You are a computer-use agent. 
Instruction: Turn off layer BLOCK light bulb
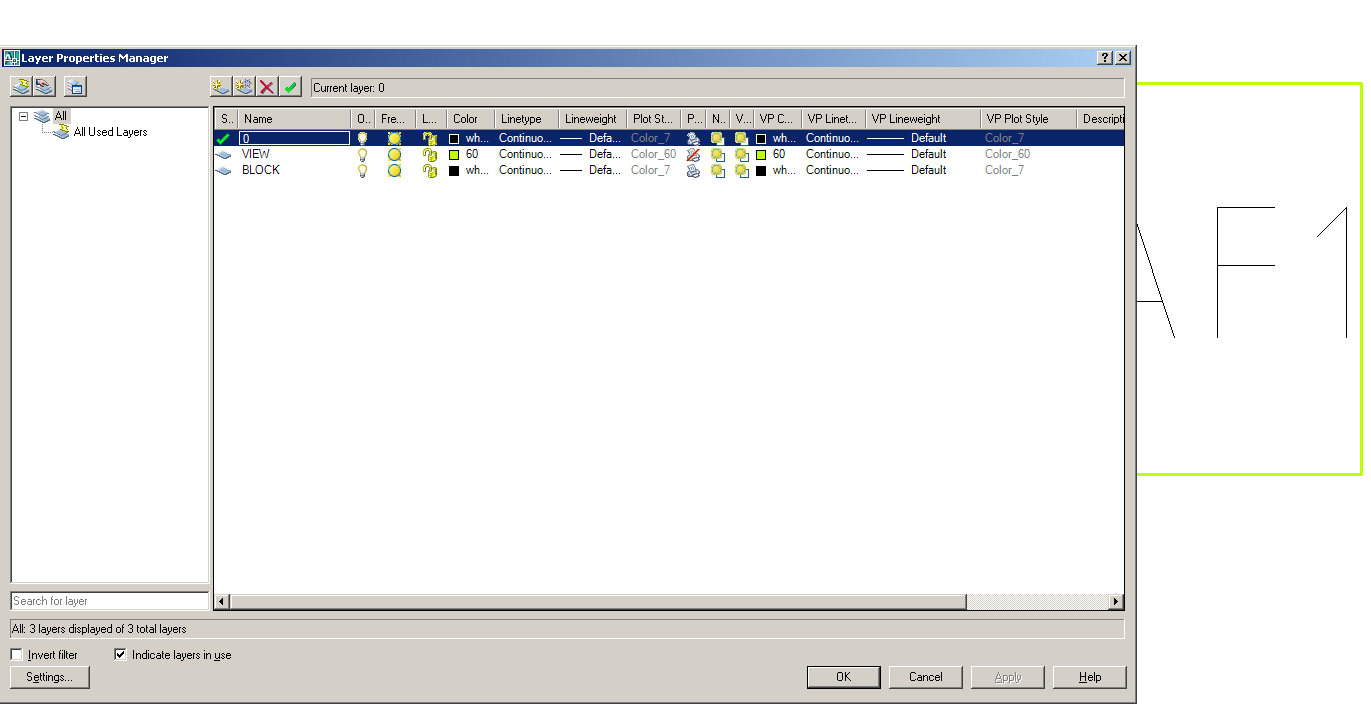[363, 171]
